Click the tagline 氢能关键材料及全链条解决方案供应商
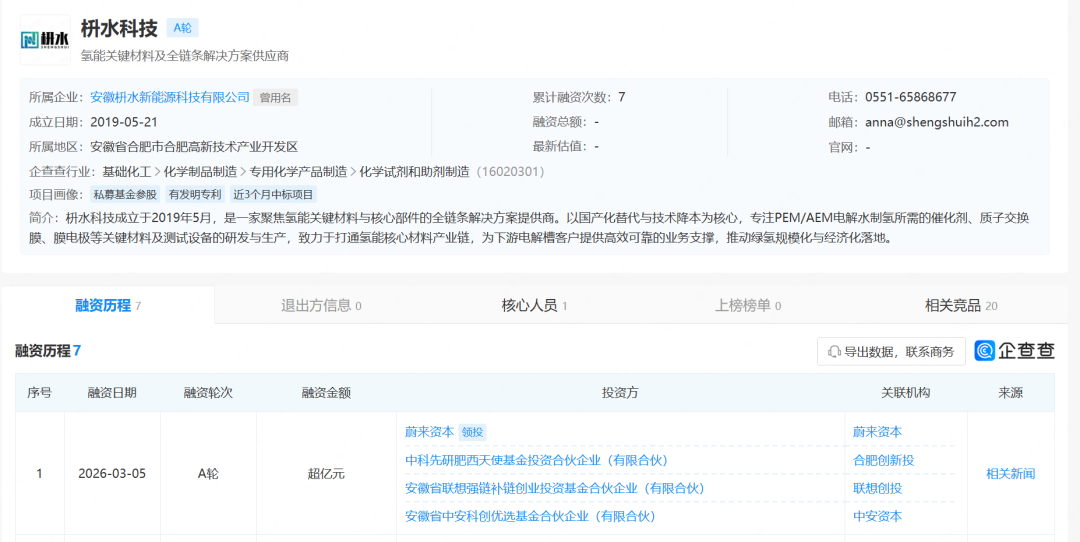Screen dimensions: 1080x542 (185, 56)
